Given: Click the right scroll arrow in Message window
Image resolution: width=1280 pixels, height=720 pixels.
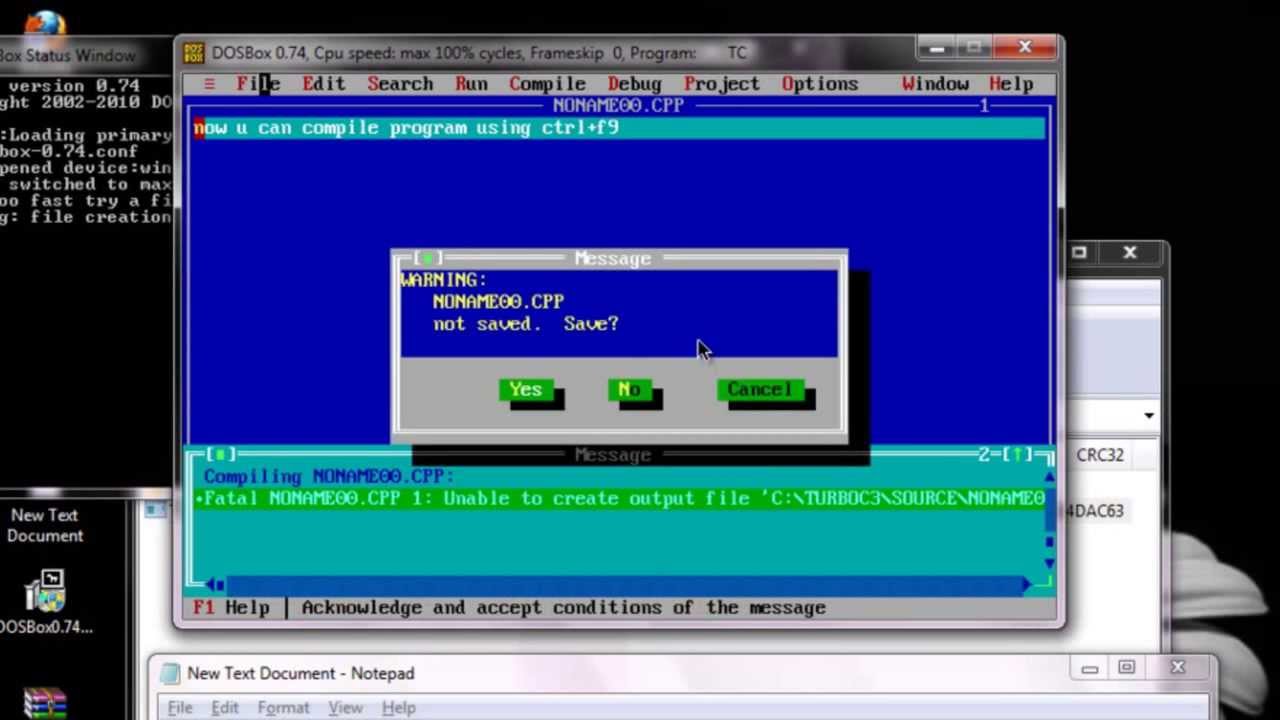Looking at the screenshot, I should point(1026,584).
